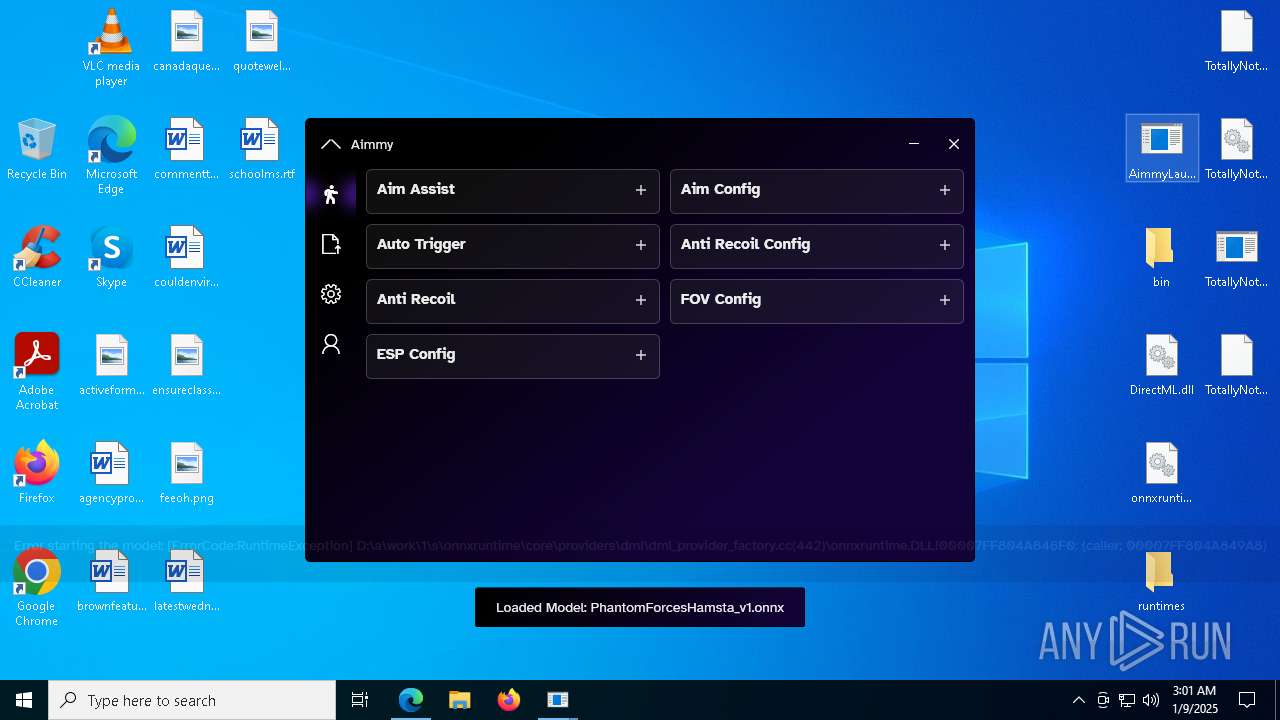Open the clock showing 3:01 AM

1195,700
